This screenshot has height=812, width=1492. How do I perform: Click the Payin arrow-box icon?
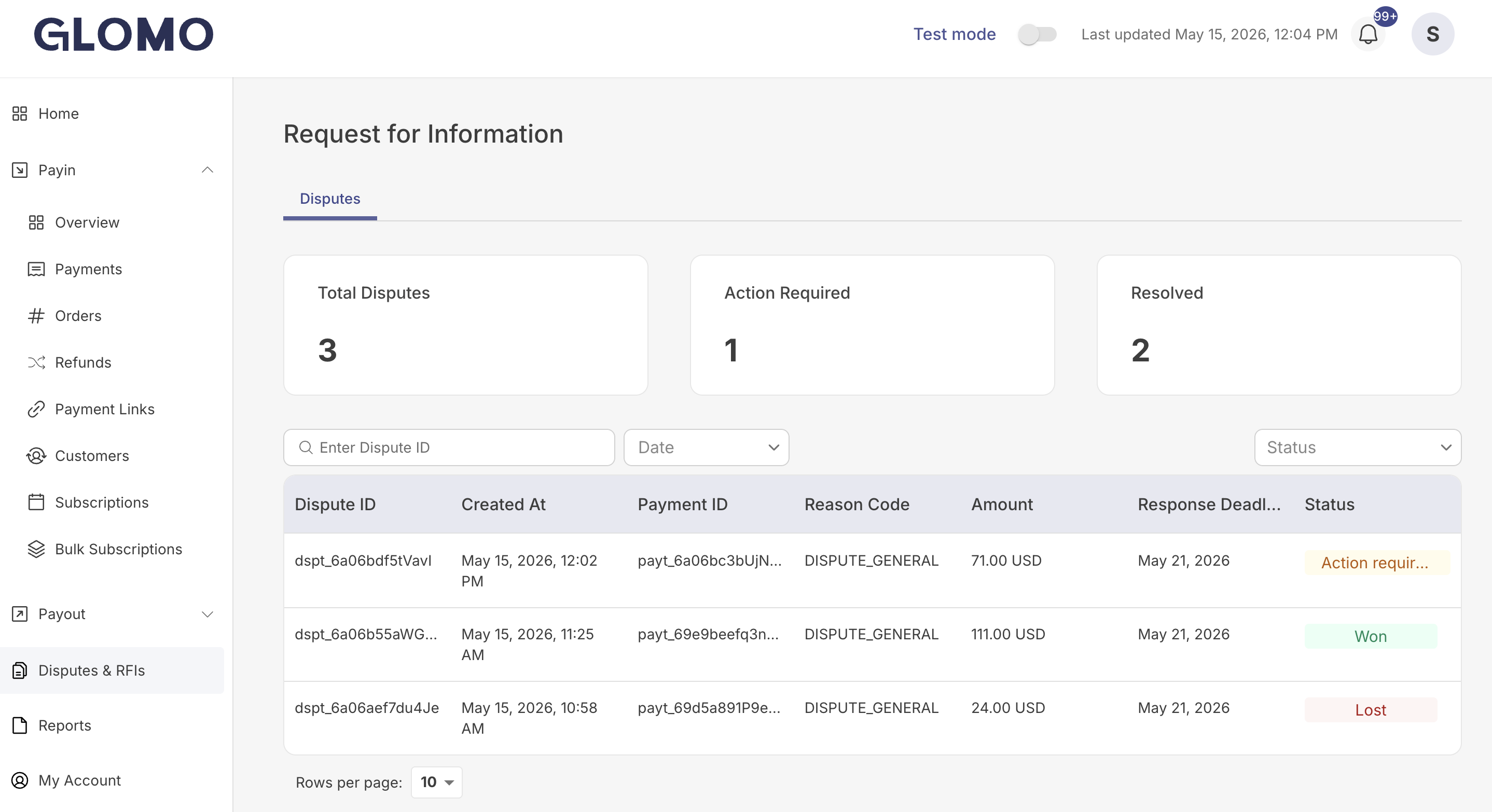click(20, 170)
